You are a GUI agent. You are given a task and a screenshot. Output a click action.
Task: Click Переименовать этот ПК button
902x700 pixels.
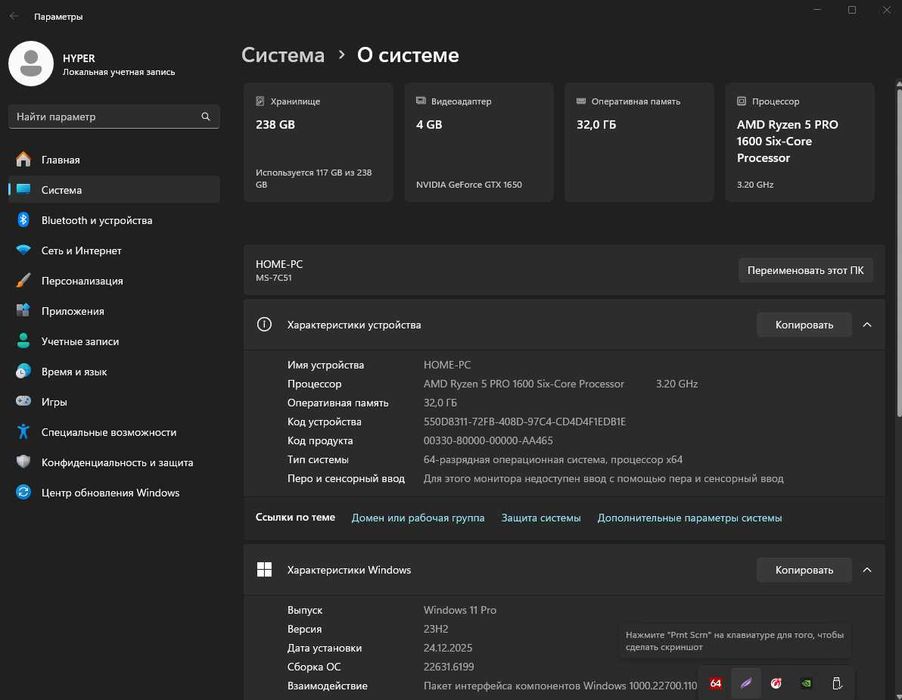coord(805,270)
